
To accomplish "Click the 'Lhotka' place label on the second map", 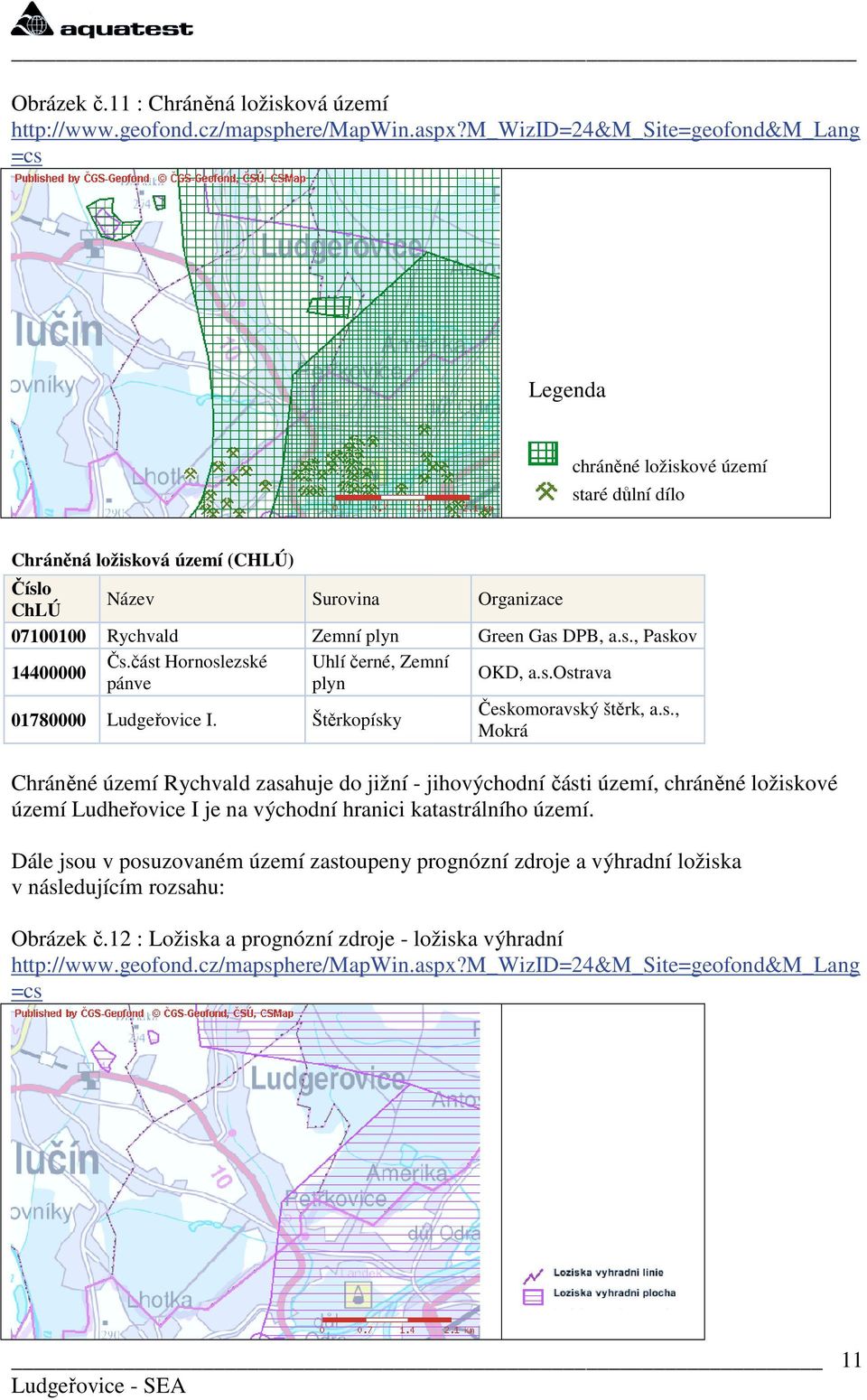I will [159, 1300].
